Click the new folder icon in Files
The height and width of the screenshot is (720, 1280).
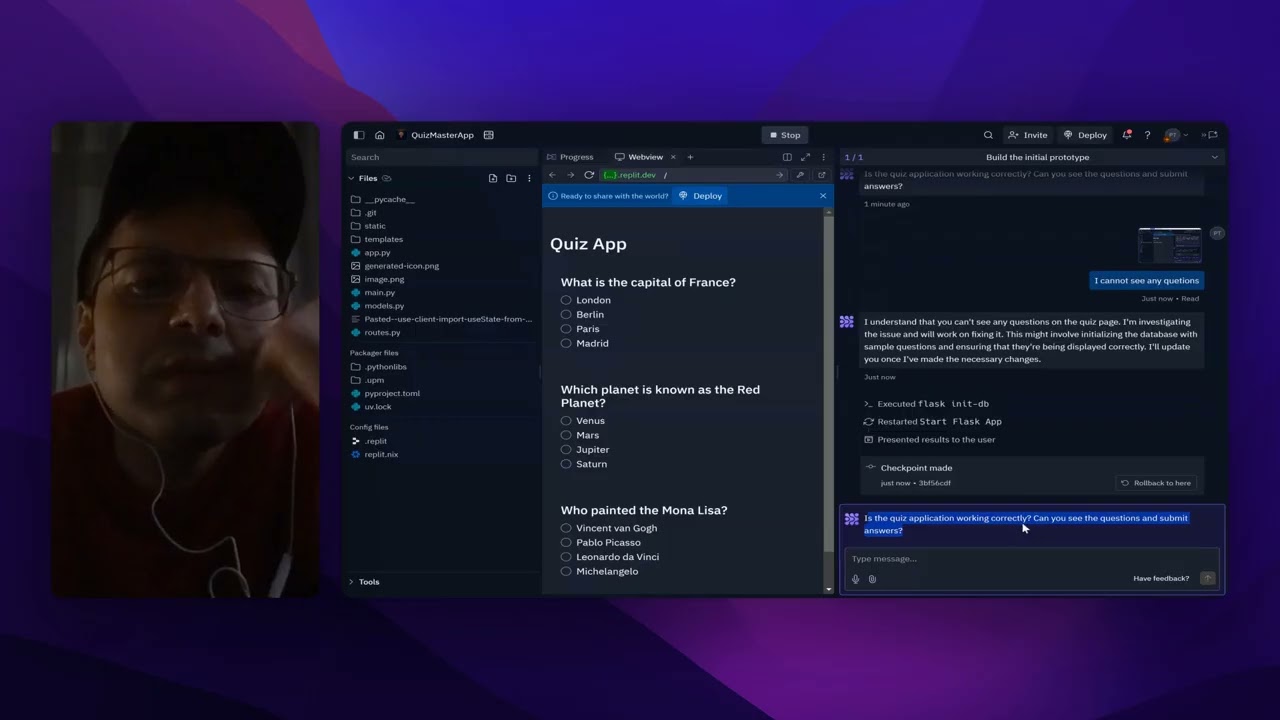511,178
